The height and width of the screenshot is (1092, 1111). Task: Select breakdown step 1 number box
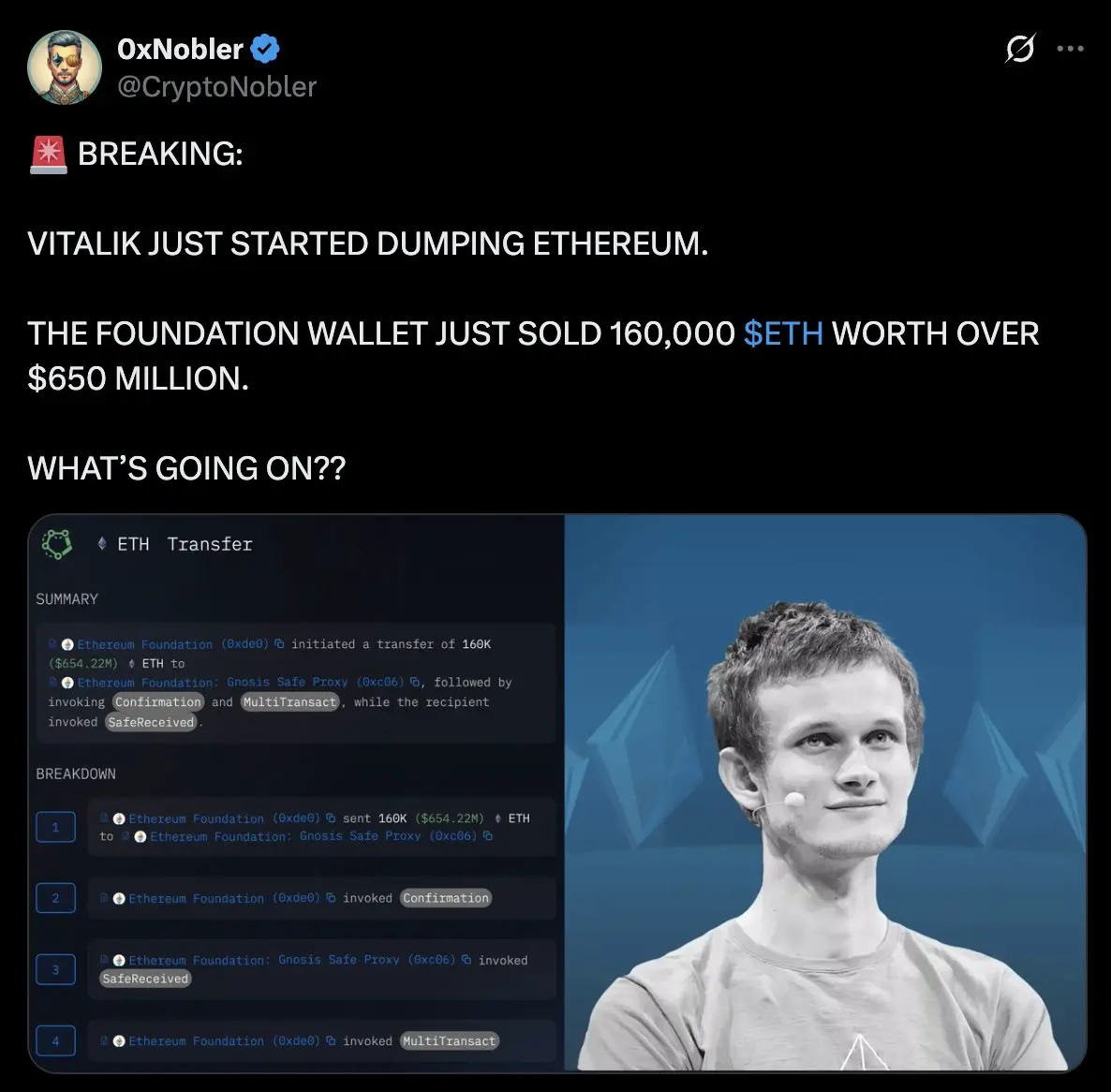coord(55,826)
